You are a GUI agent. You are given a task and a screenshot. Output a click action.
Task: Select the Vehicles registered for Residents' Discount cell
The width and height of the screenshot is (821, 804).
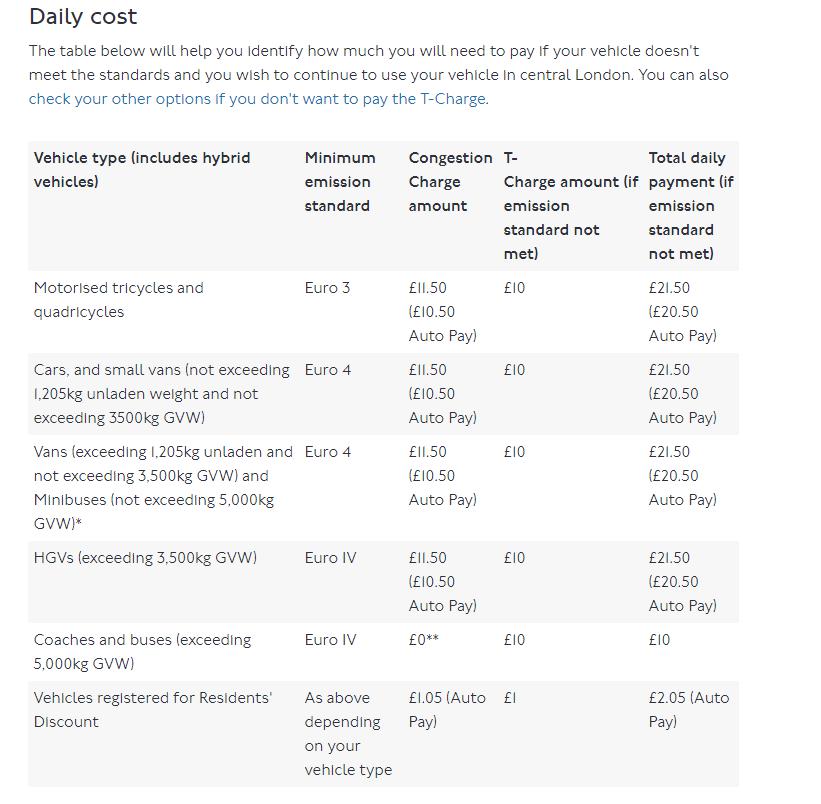[x=153, y=710]
